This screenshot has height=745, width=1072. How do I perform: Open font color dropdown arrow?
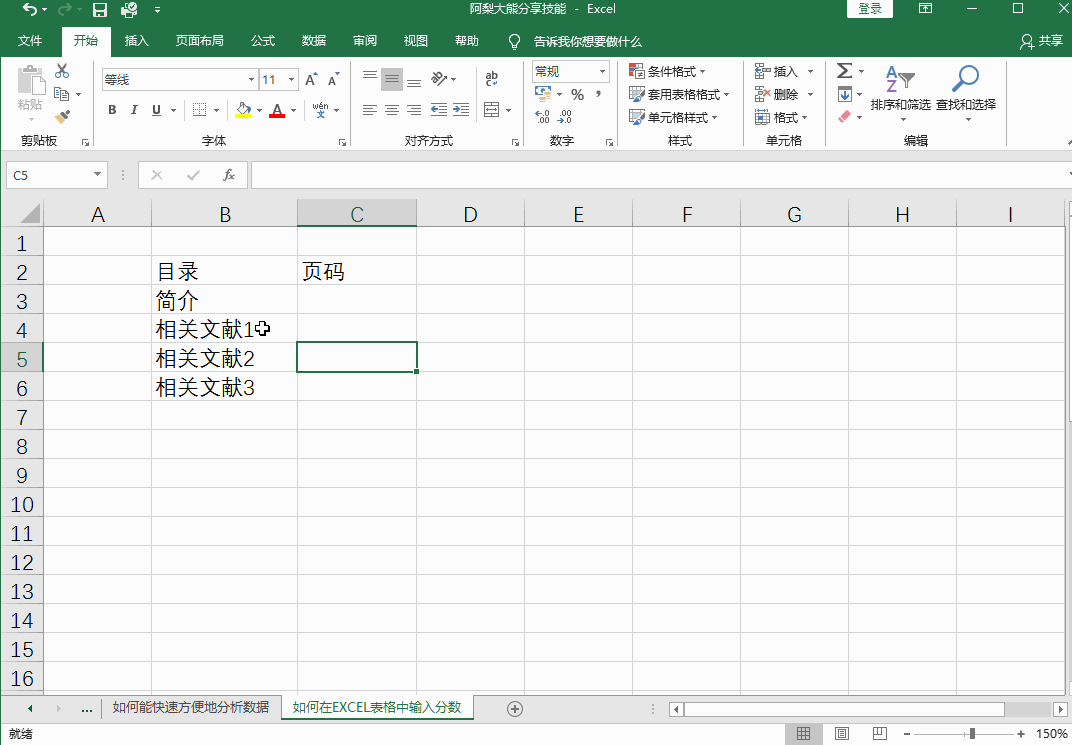tap(293, 110)
